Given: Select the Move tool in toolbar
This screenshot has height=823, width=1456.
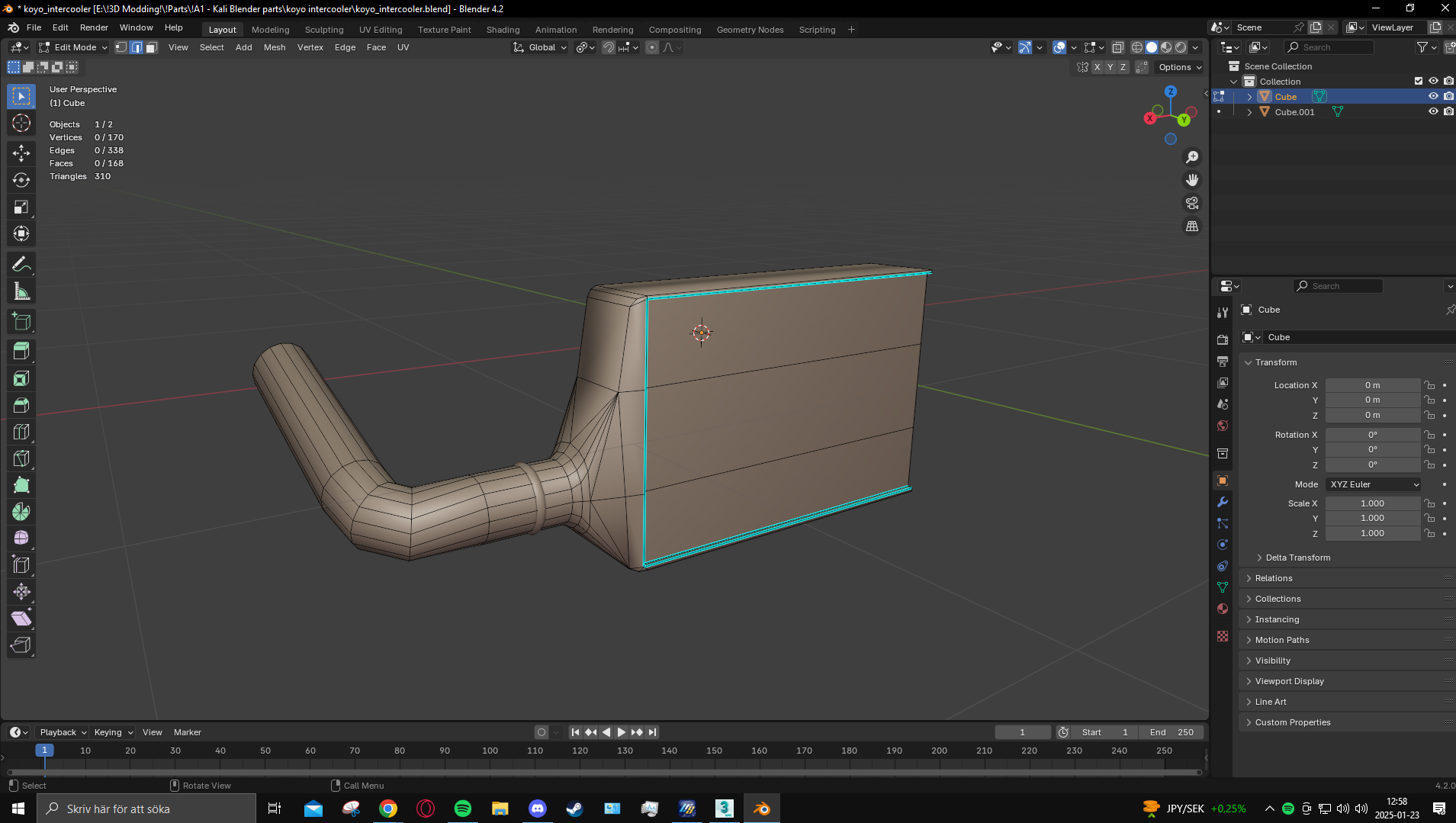Looking at the screenshot, I should [21, 153].
